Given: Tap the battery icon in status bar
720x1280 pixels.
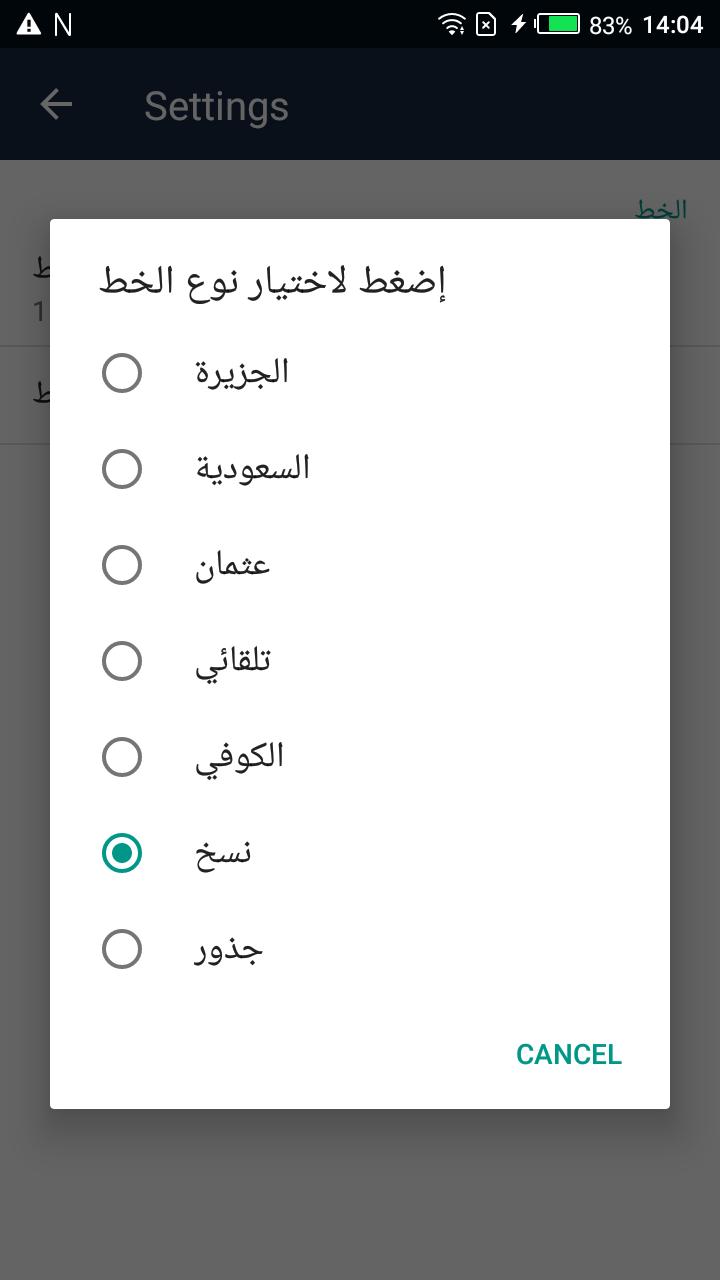Looking at the screenshot, I should tap(558, 24).
